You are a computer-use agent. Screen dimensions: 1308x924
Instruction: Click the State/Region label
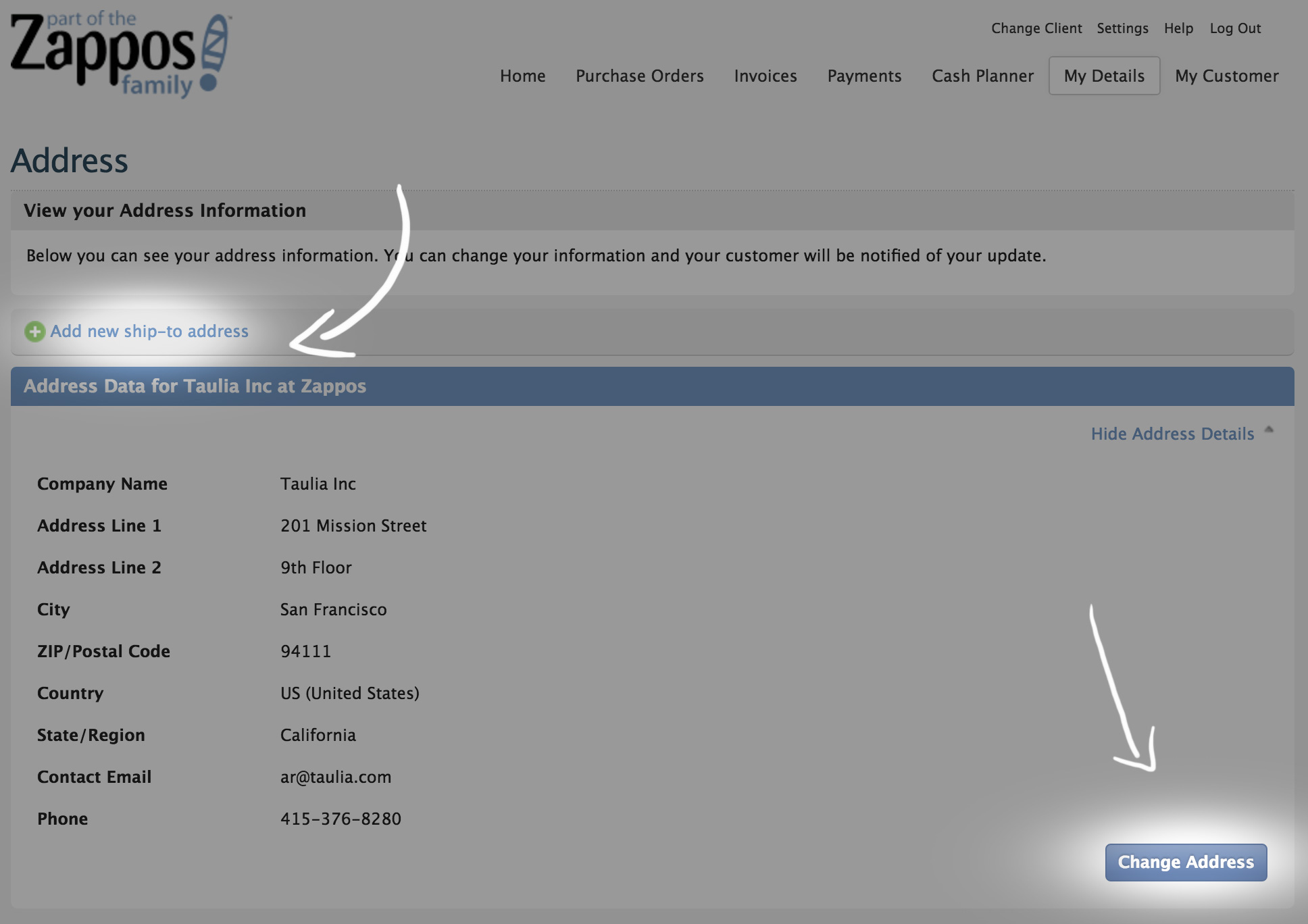point(91,735)
